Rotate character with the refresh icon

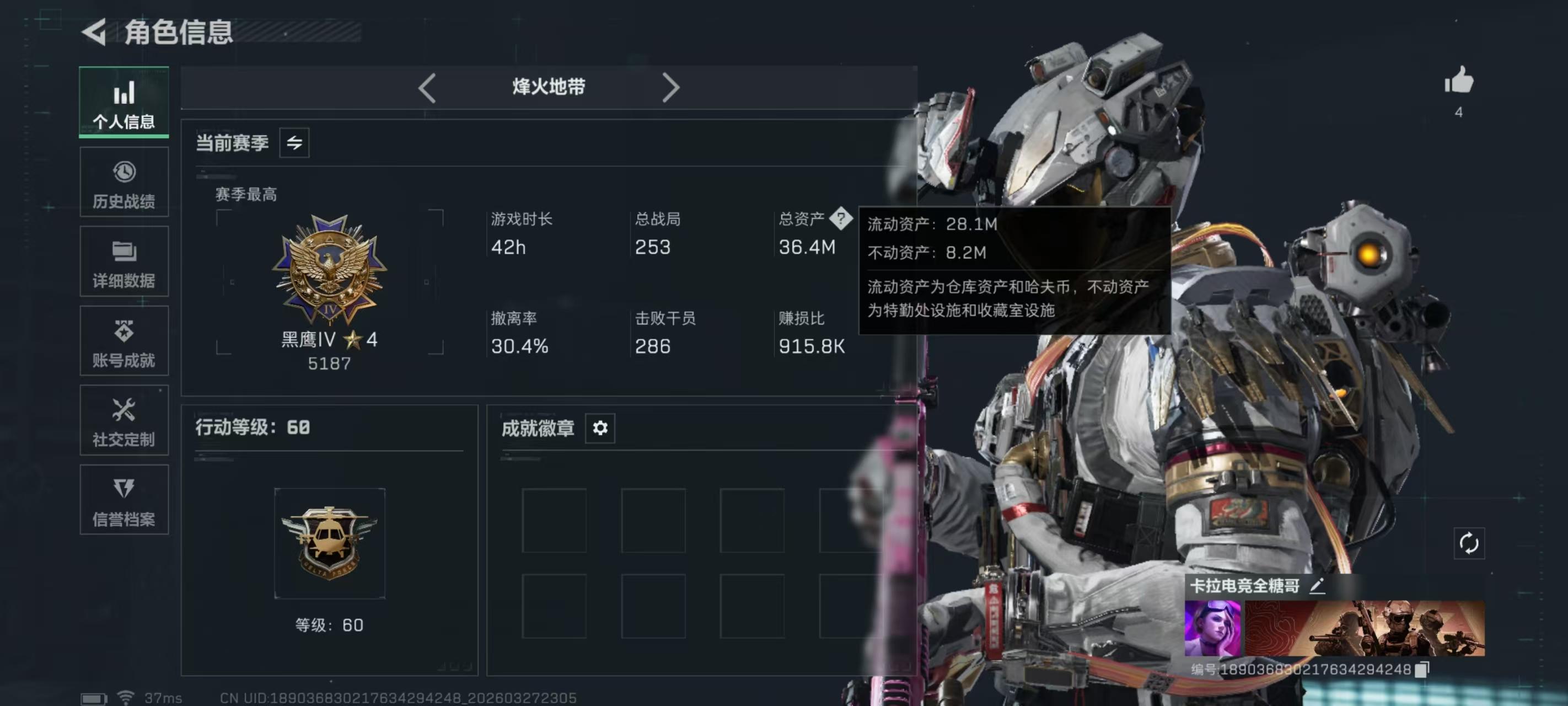pos(1468,543)
